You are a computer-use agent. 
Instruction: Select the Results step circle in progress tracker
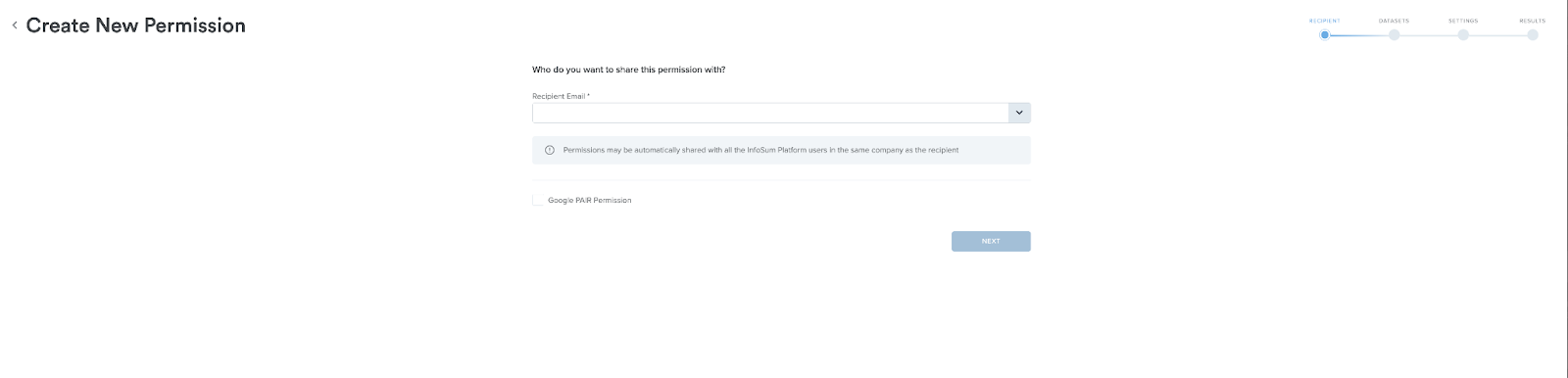point(1532,34)
